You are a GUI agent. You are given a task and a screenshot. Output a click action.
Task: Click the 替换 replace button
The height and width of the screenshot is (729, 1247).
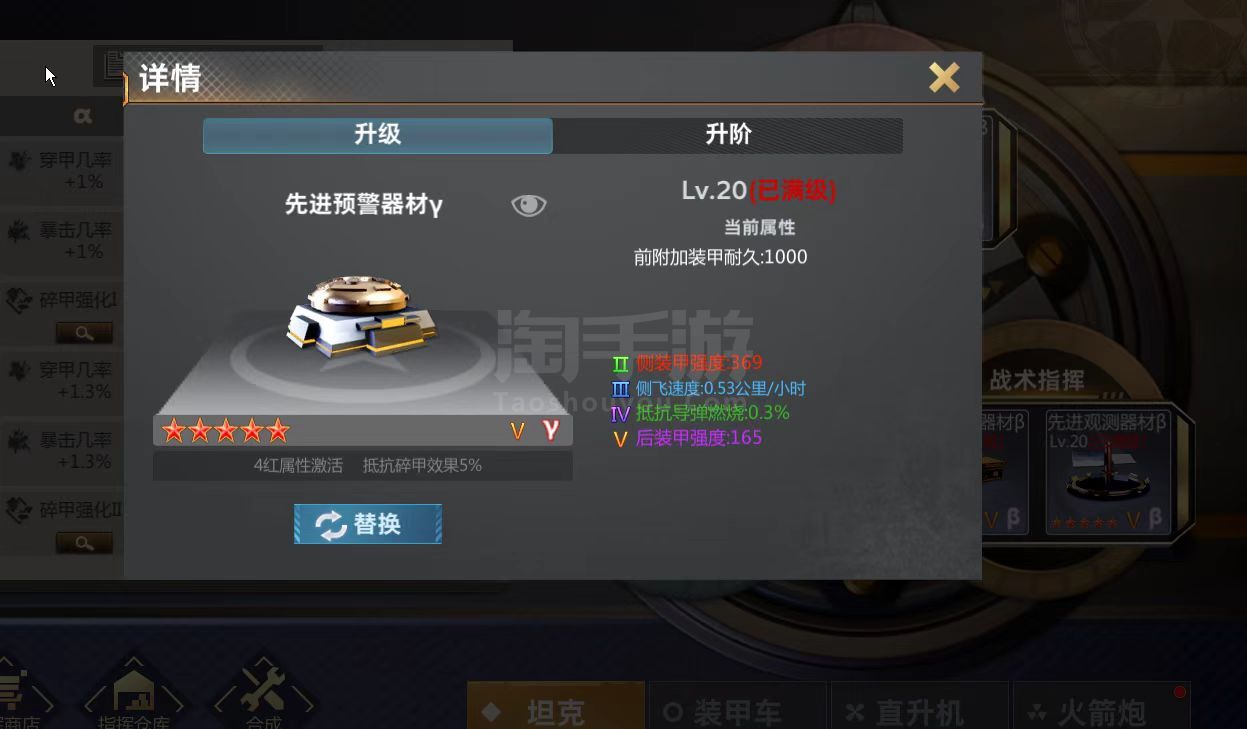click(x=368, y=524)
